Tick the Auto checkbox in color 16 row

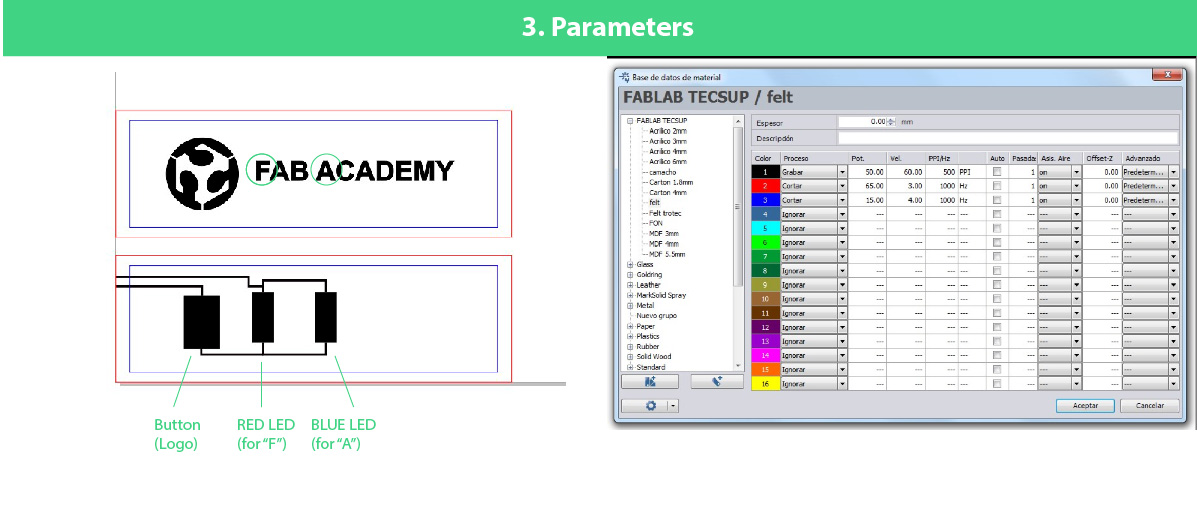click(996, 384)
